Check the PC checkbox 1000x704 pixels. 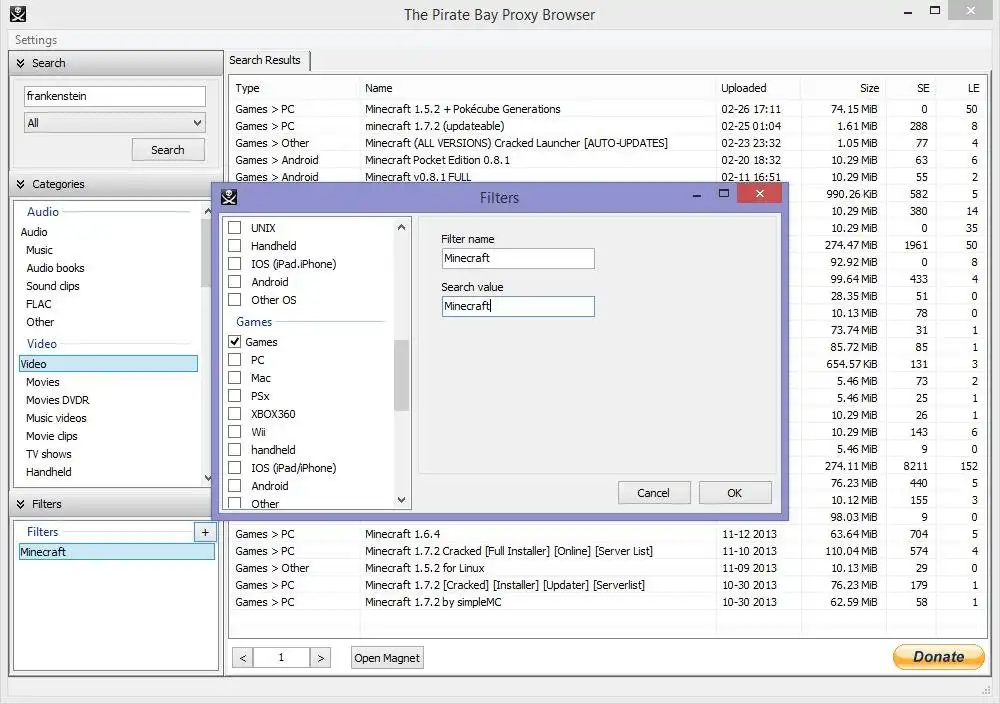tap(235, 360)
